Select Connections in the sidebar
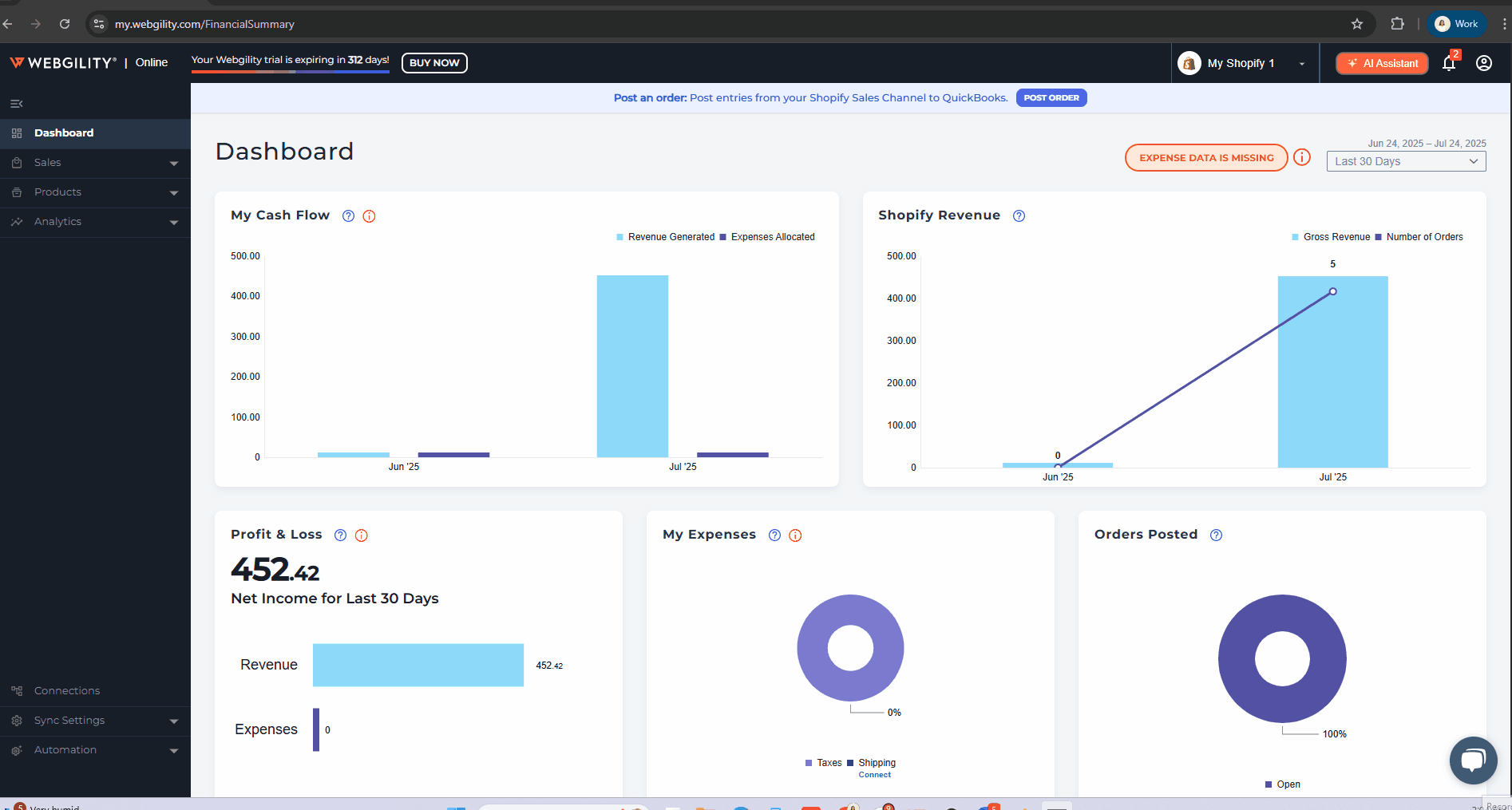 point(67,691)
